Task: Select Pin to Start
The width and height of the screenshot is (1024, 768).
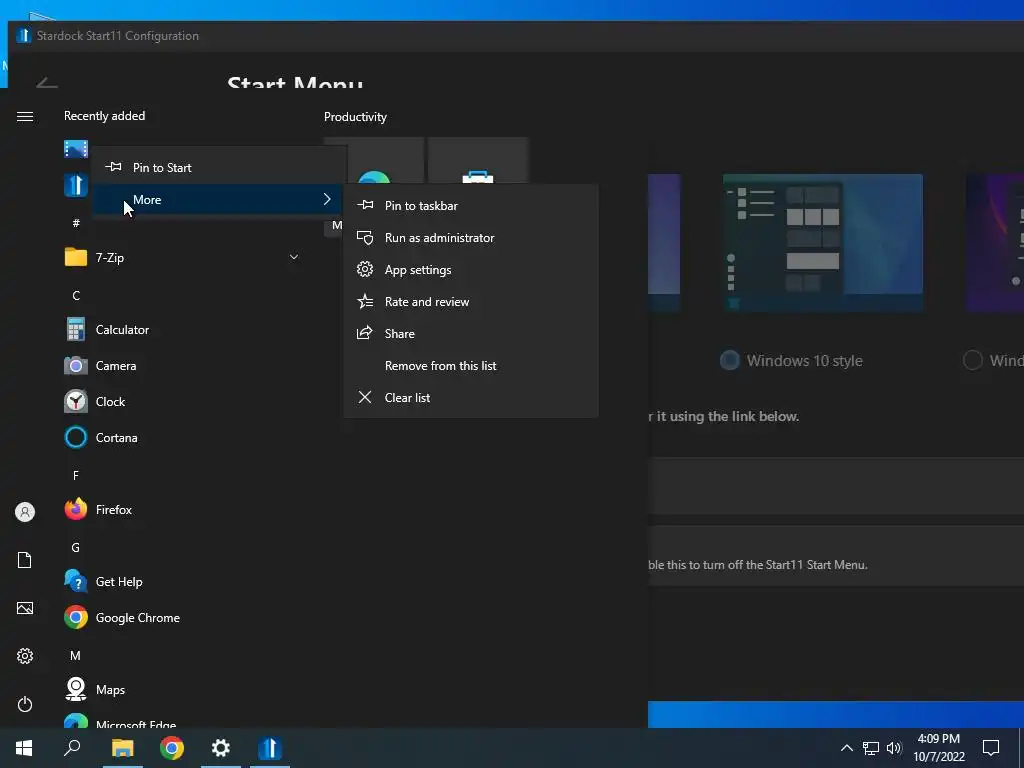Action: tap(219, 167)
